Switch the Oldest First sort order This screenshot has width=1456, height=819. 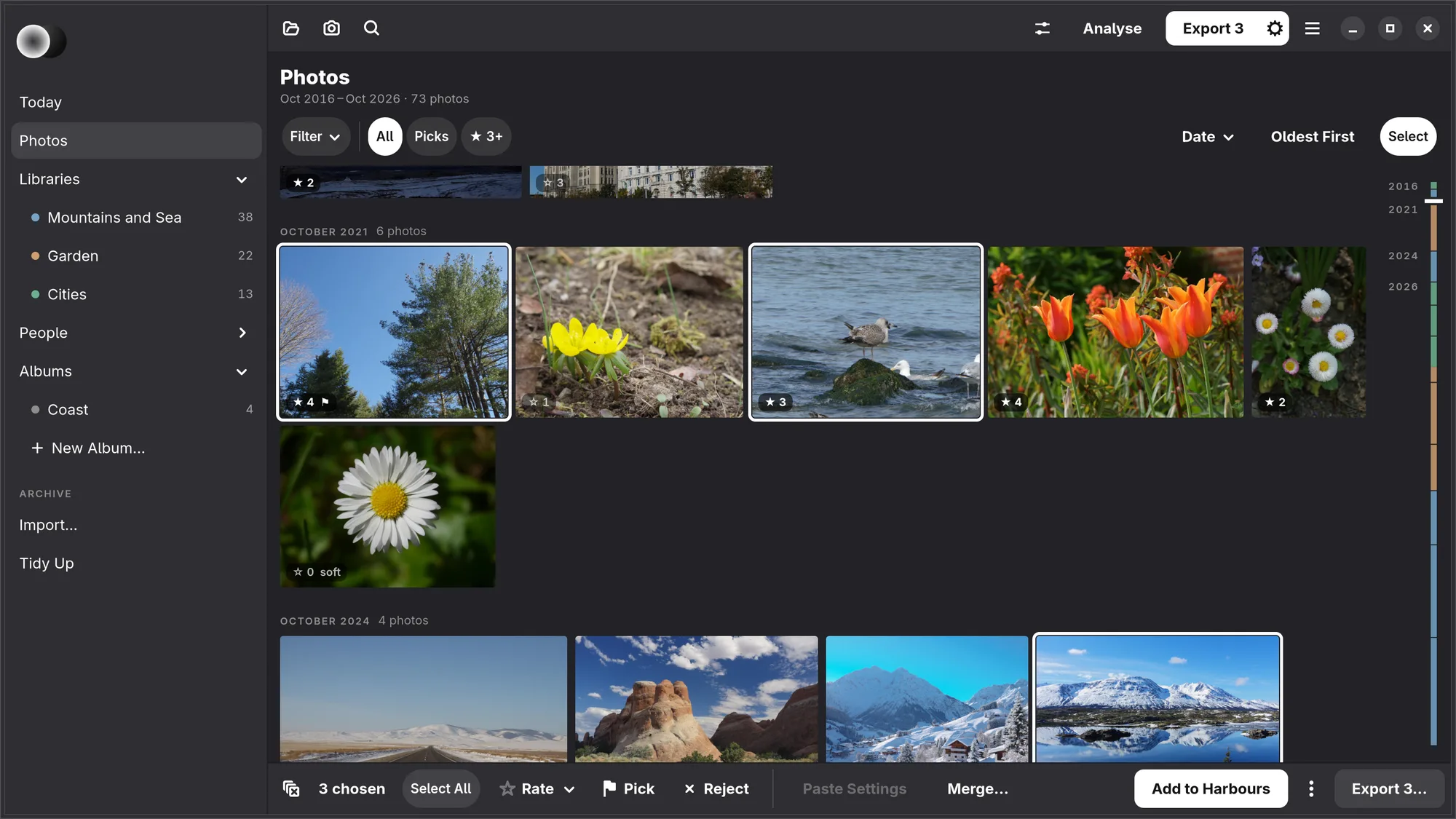click(x=1313, y=136)
